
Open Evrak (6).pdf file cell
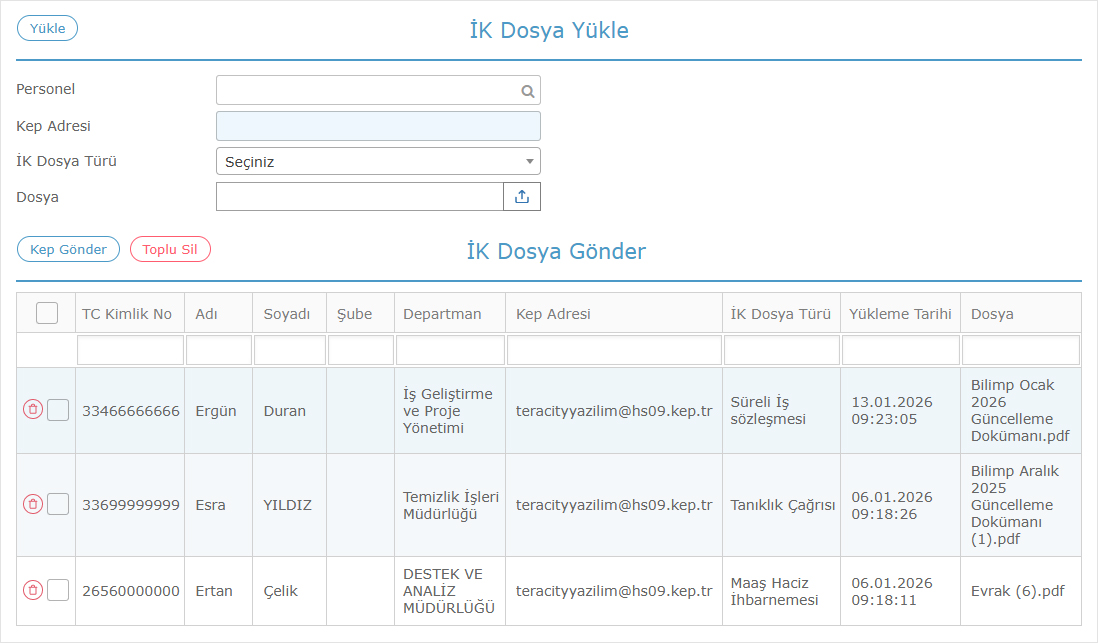coord(1017,591)
